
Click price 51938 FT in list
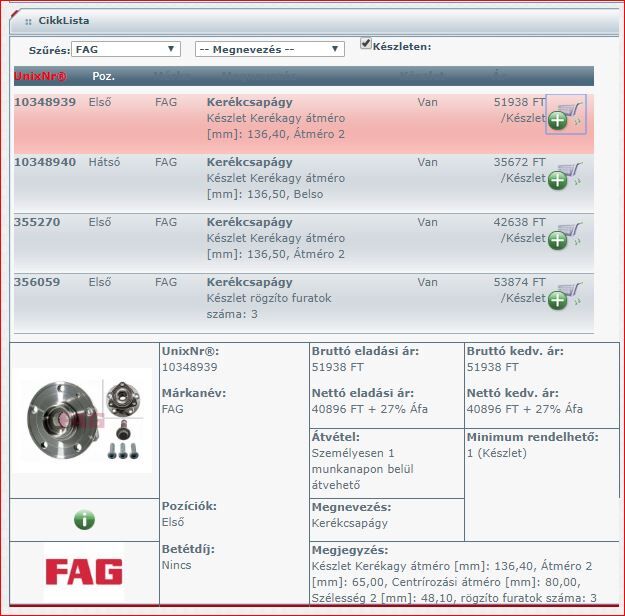coord(519,102)
